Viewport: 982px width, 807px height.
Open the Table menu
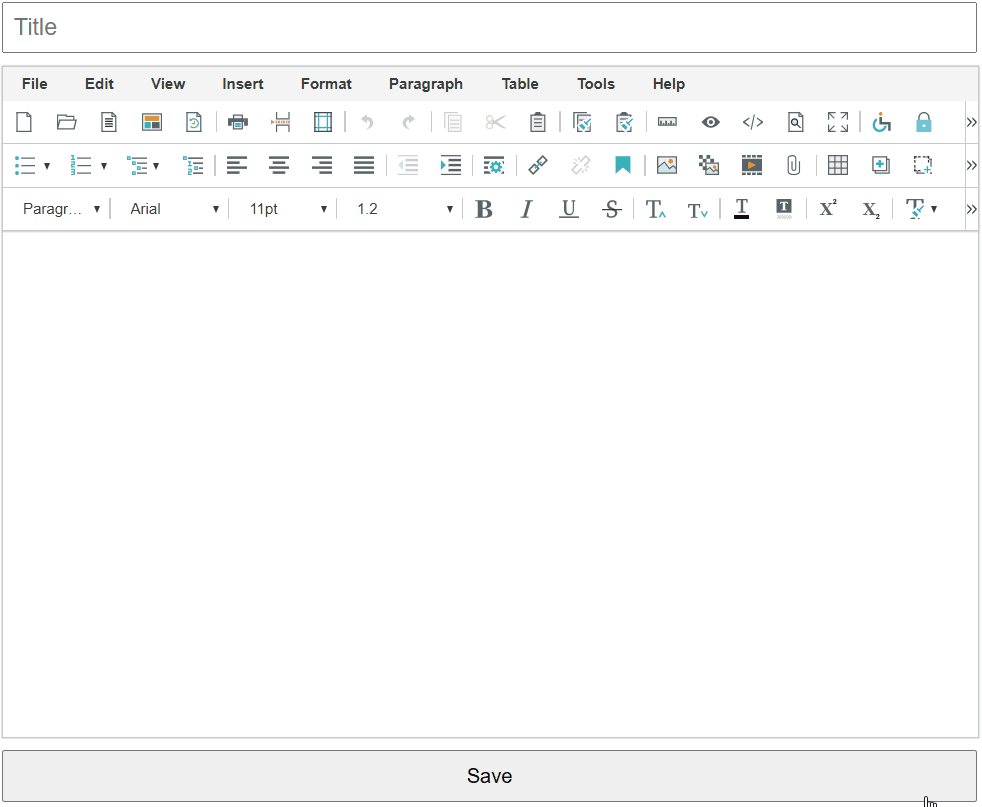tap(520, 84)
